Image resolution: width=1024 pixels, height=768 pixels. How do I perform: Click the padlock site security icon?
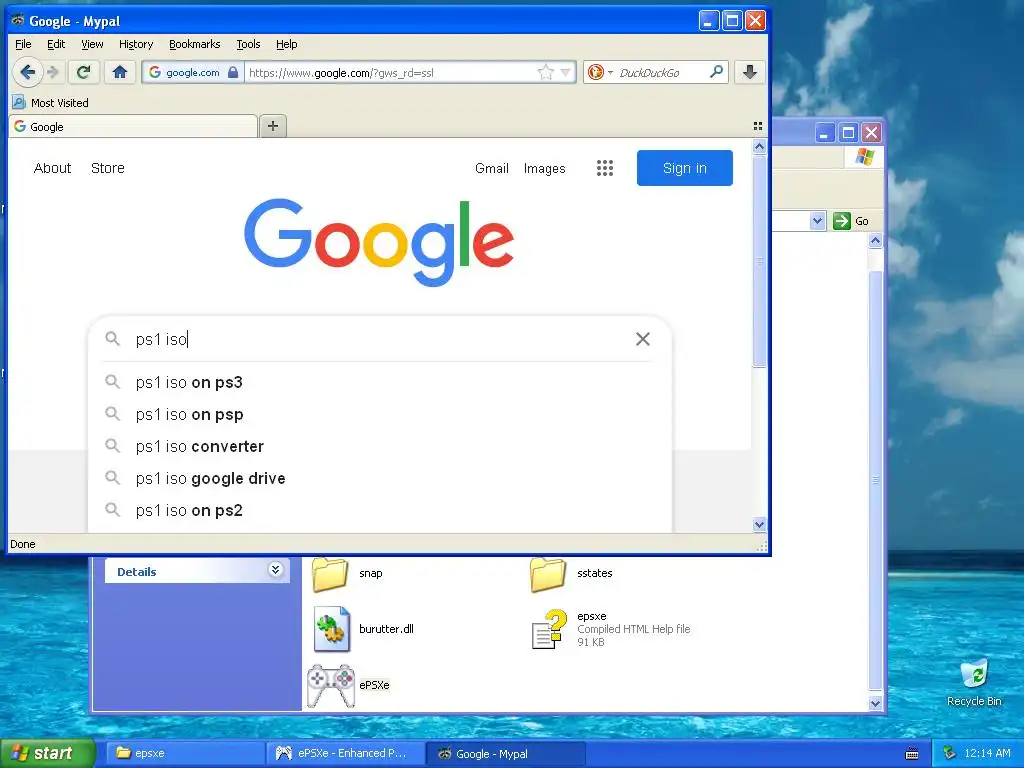point(233,72)
